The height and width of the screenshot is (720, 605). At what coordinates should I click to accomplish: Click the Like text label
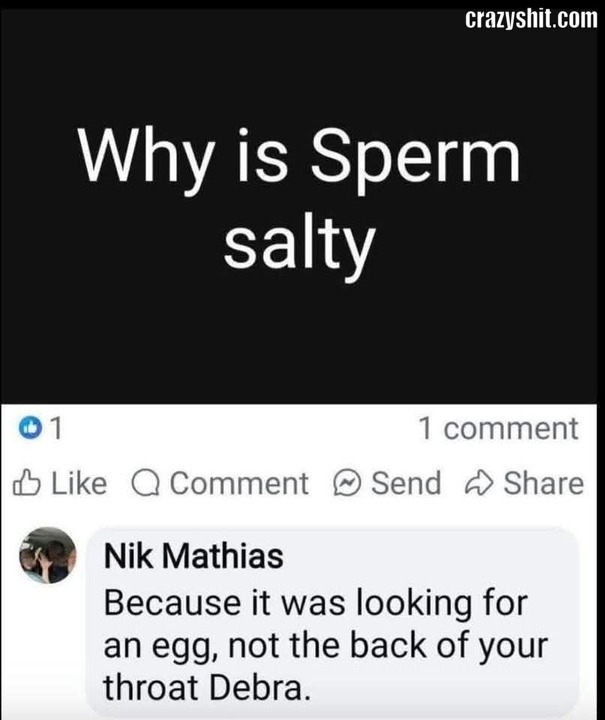pyautogui.click(x=79, y=484)
